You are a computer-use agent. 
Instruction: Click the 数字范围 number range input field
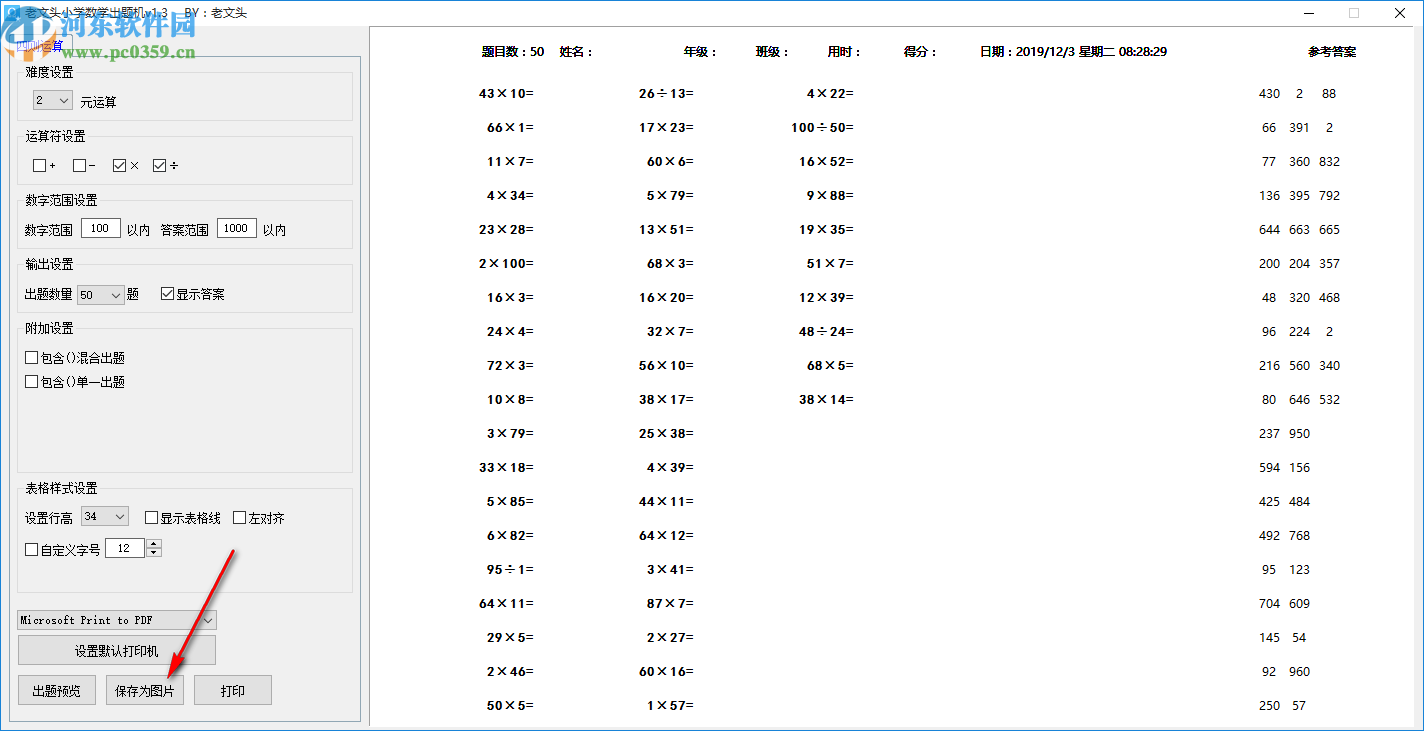pos(100,227)
